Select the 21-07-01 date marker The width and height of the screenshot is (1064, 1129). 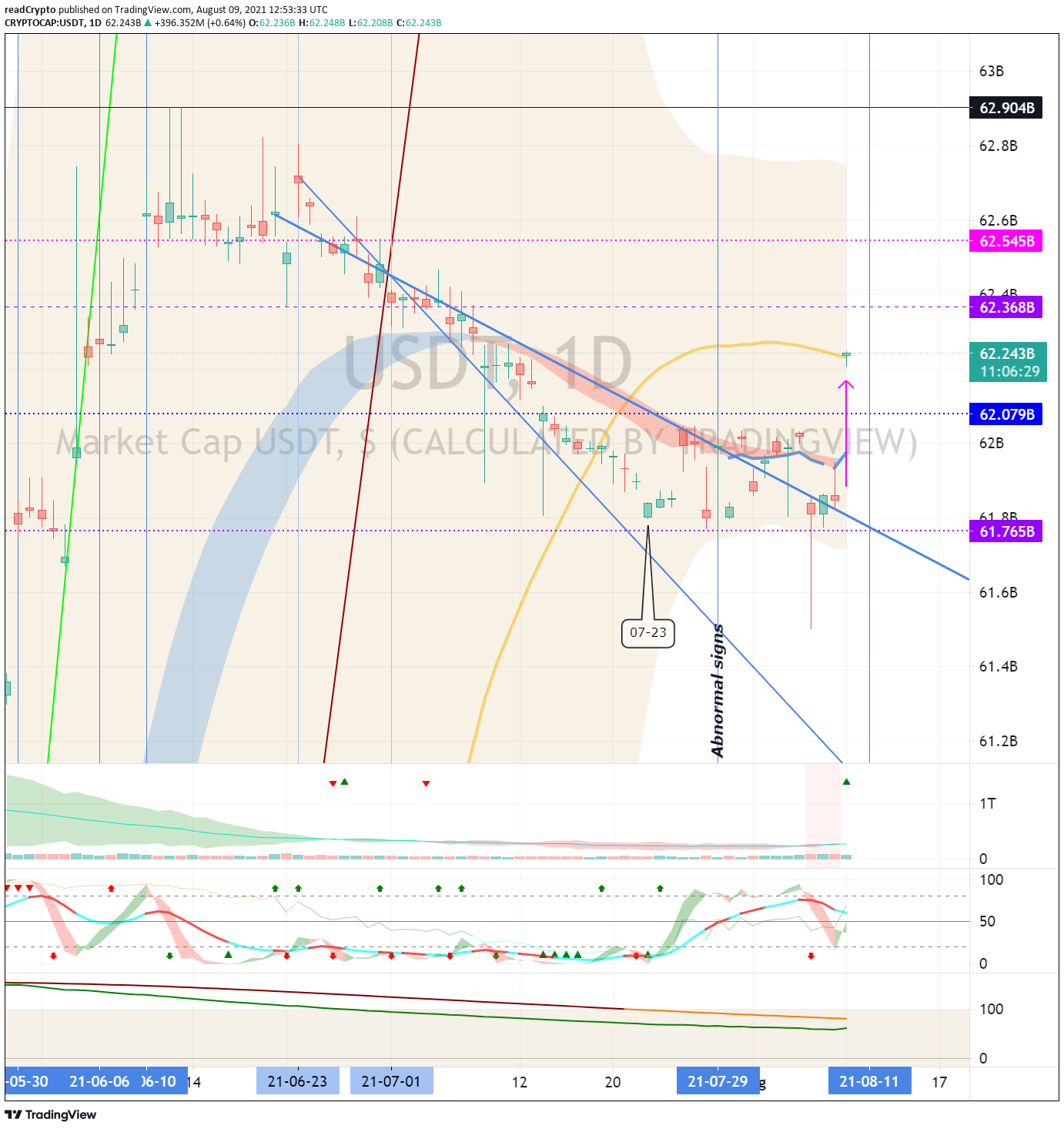click(391, 1081)
